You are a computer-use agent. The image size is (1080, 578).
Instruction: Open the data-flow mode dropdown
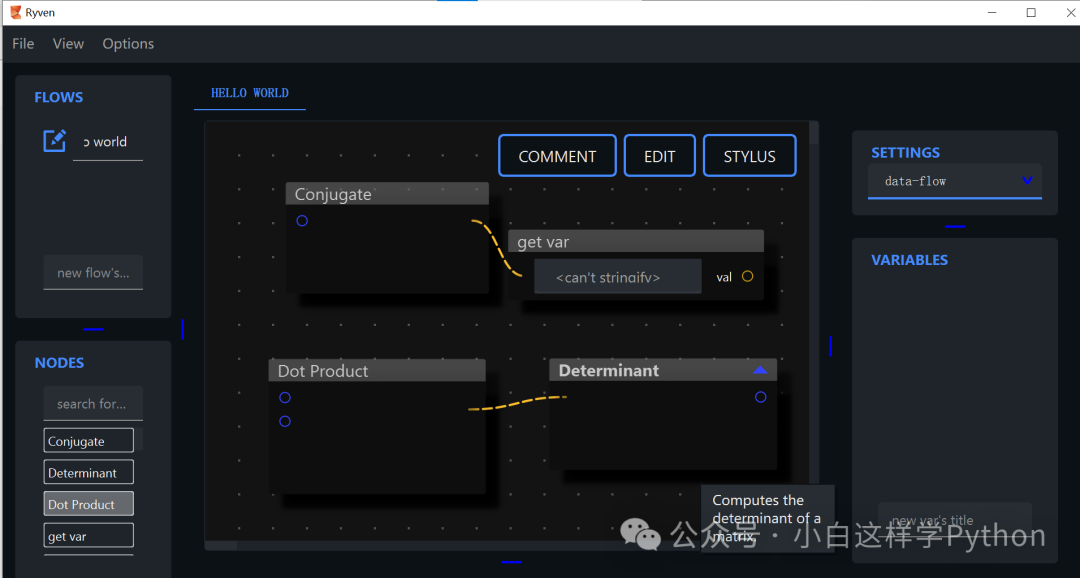[954, 181]
